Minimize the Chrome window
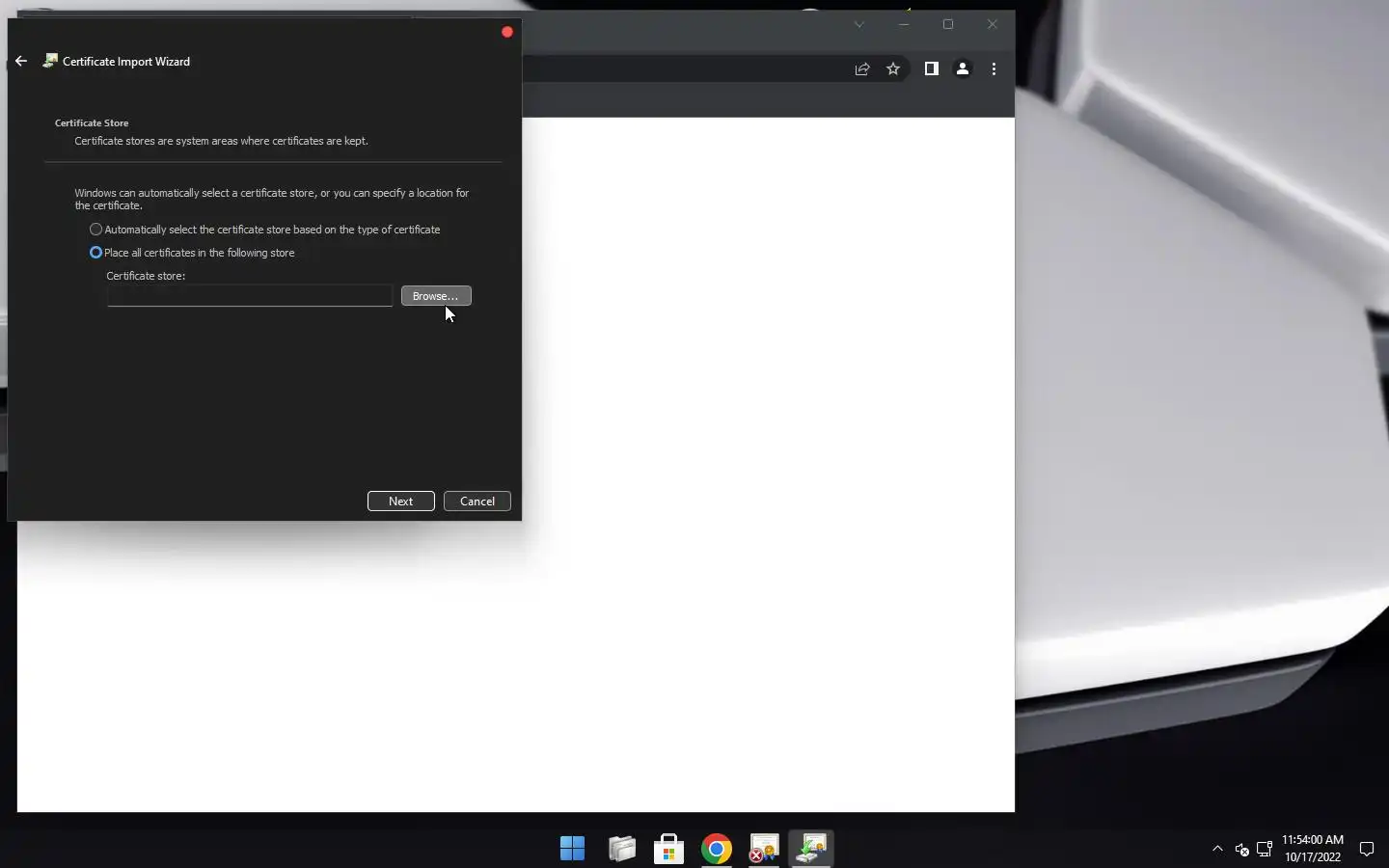1389x868 pixels. coord(904,24)
